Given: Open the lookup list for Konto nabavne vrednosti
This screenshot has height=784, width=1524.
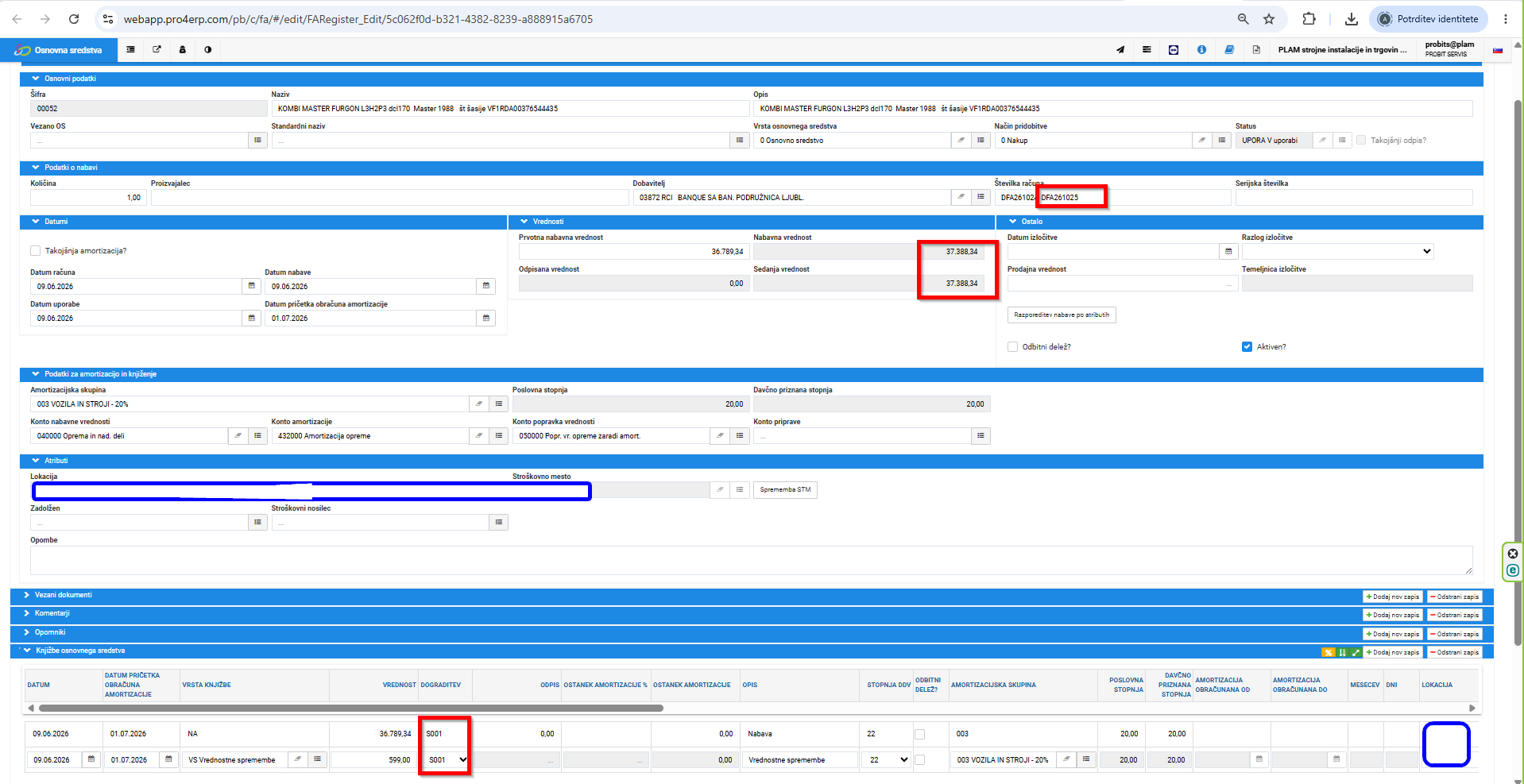Looking at the screenshot, I should coord(257,435).
